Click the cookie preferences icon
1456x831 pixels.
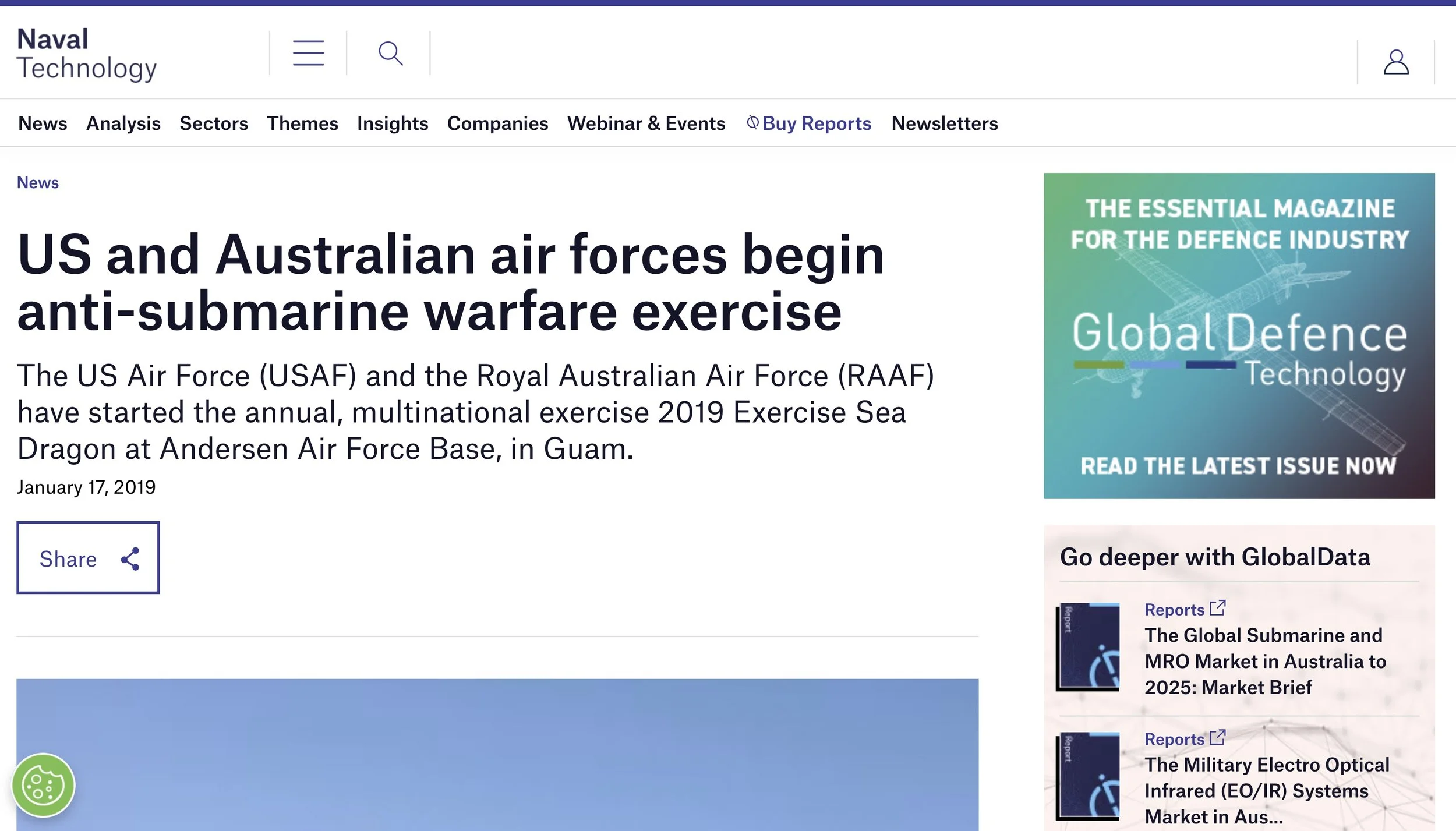pyautogui.click(x=44, y=785)
